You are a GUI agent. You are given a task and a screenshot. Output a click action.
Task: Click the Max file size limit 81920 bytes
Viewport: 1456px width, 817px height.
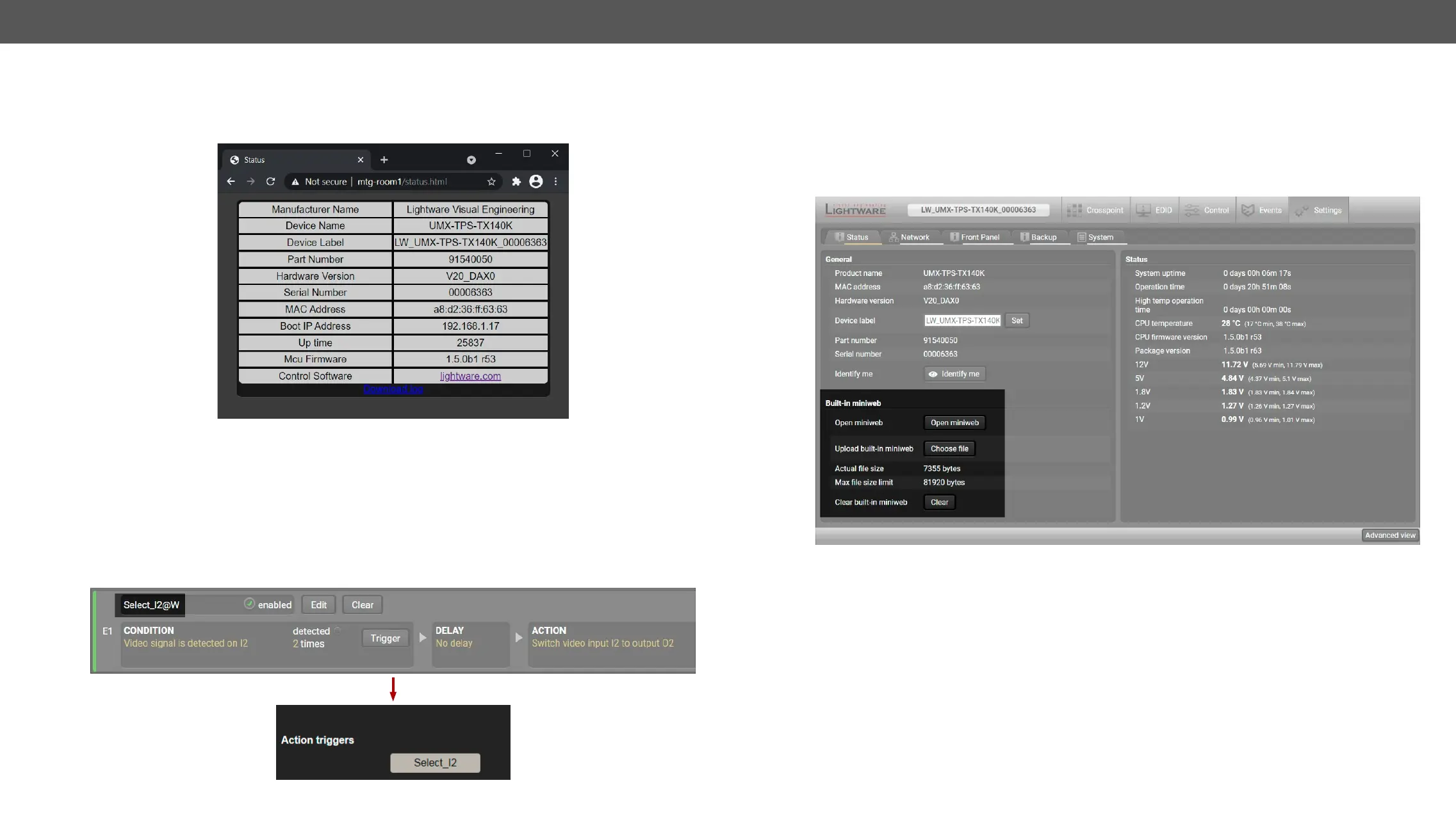(944, 483)
